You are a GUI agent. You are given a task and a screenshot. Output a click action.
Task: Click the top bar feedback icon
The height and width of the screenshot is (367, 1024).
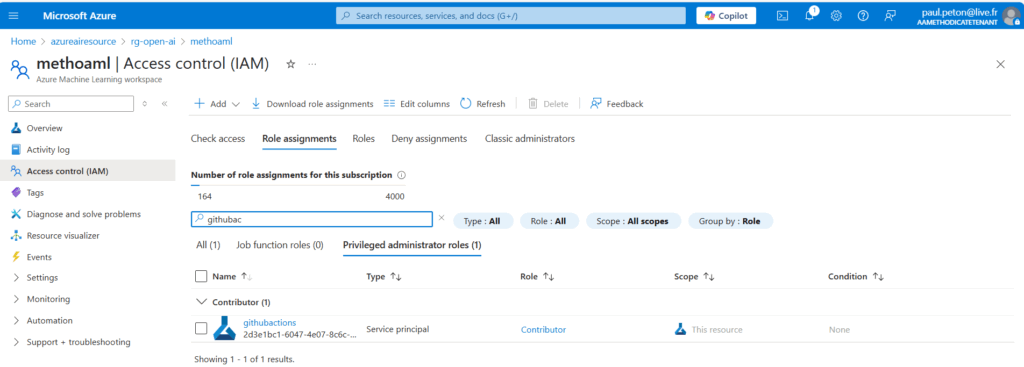pos(889,16)
